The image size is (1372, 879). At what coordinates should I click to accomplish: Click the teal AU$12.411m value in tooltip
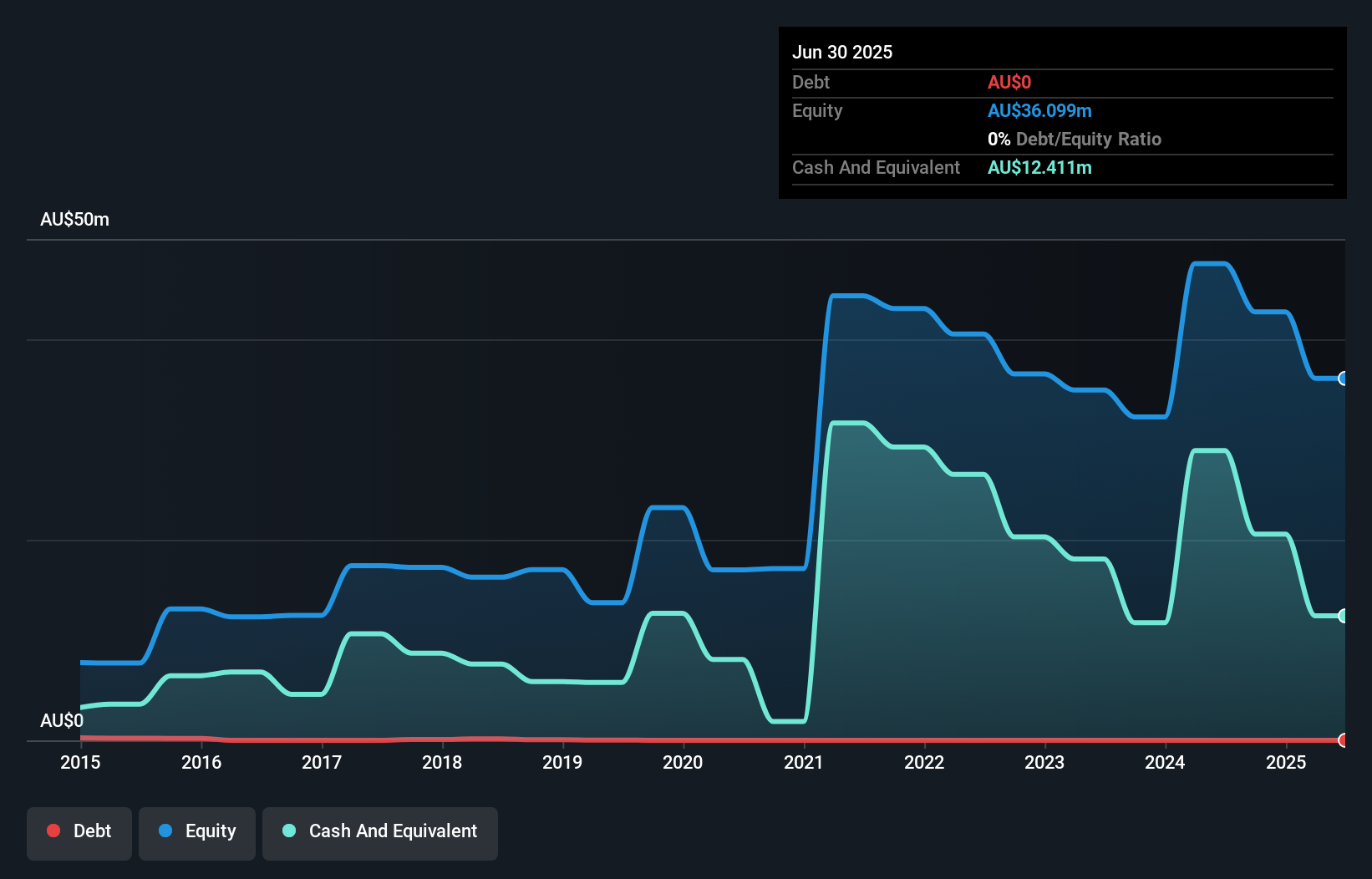point(1040,167)
